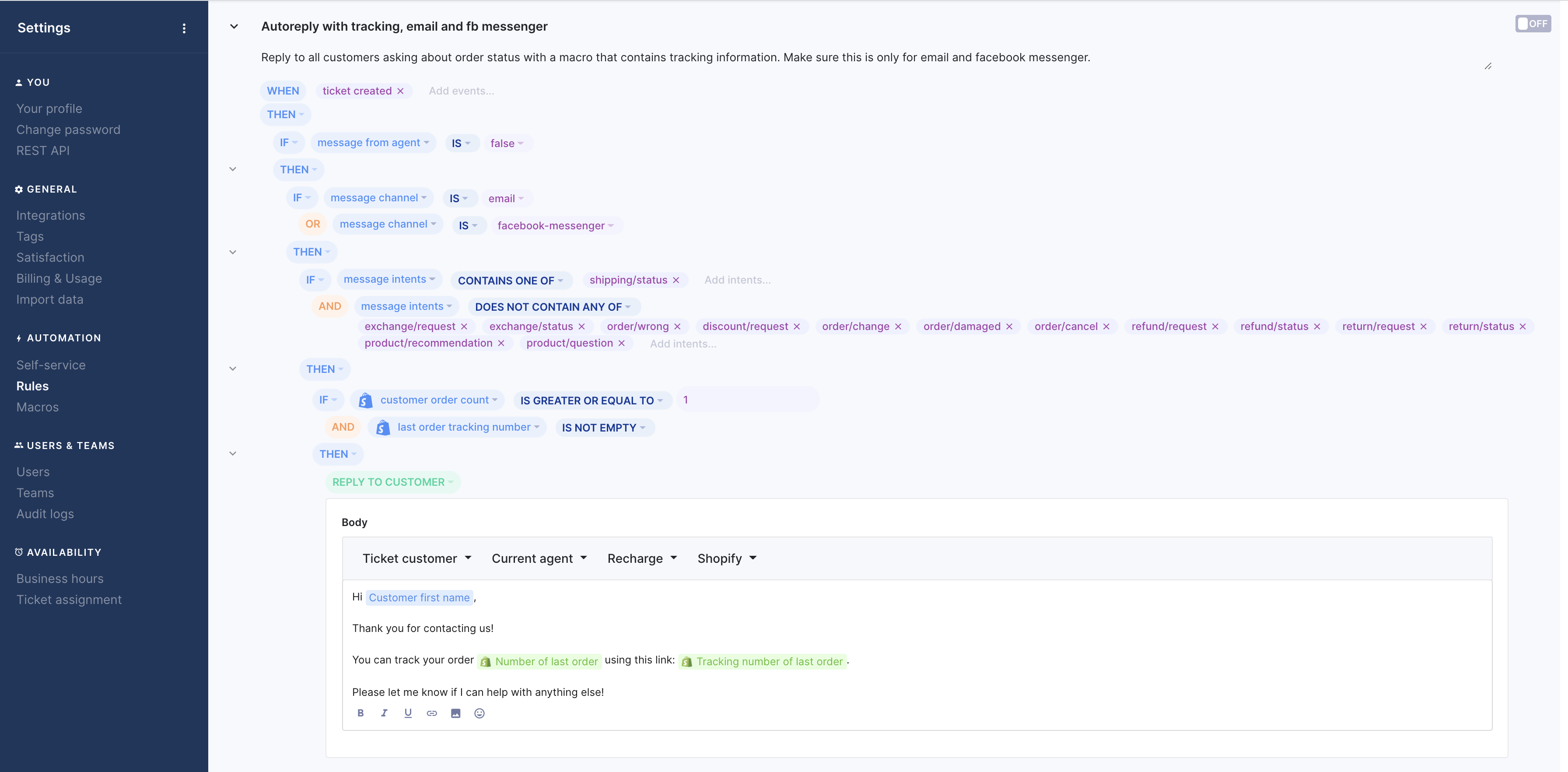Click the three-dot settings menu icon
The height and width of the screenshot is (772, 1568).
184,28
